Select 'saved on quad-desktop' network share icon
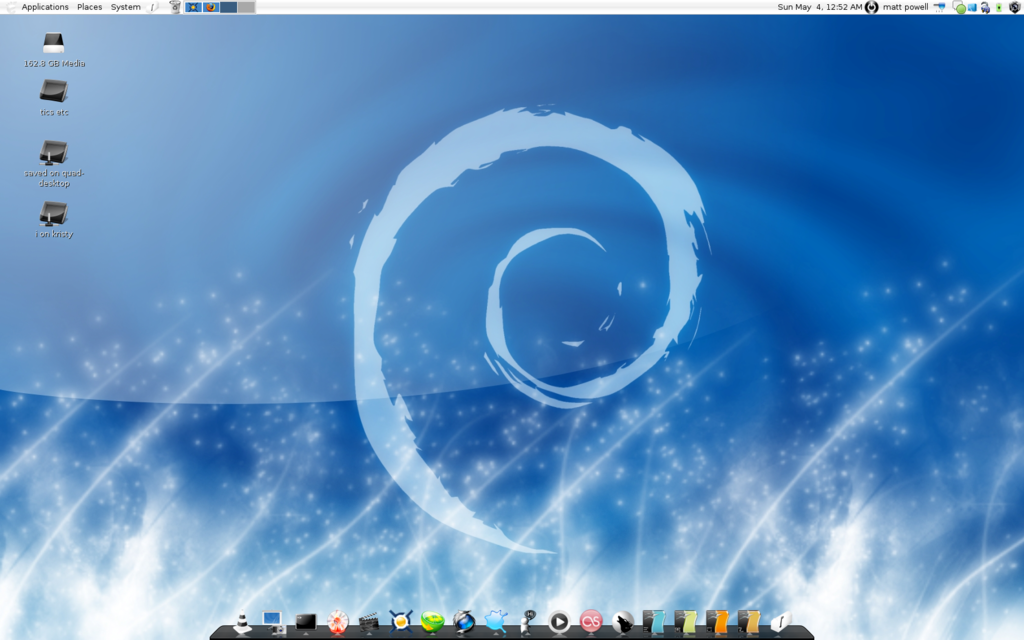The height and width of the screenshot is (640, 1024). [54, 164]
